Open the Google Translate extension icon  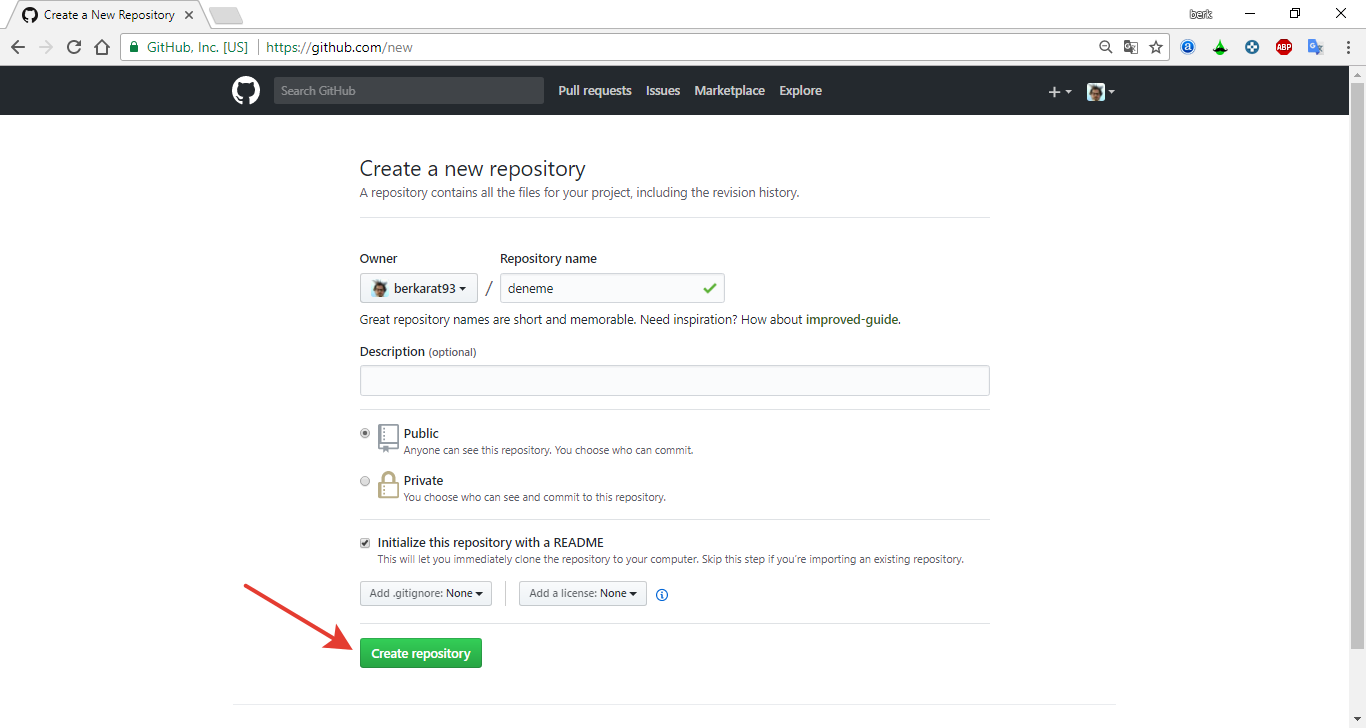pyautogui.click(x=1316, y=47)
